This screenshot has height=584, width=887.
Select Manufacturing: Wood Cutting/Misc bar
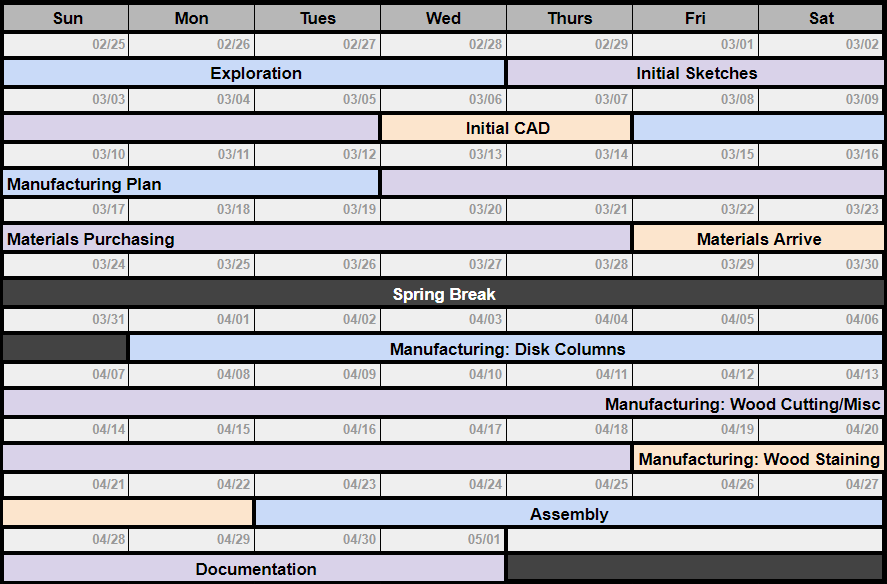point(443,404)
